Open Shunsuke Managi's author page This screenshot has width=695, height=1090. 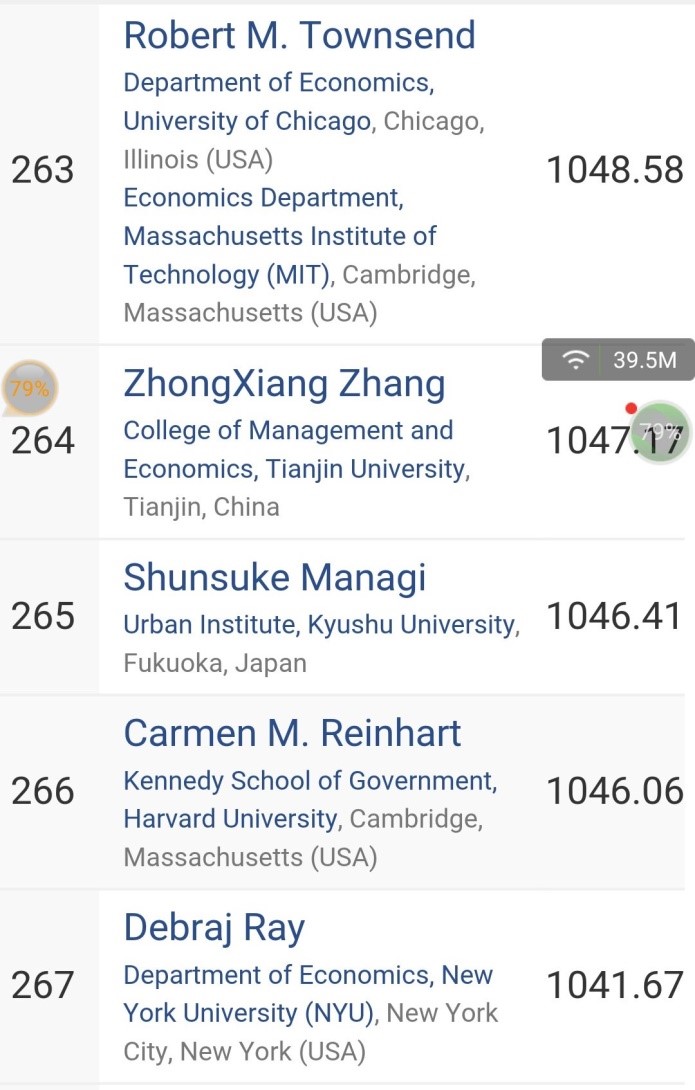coord(274,577)
